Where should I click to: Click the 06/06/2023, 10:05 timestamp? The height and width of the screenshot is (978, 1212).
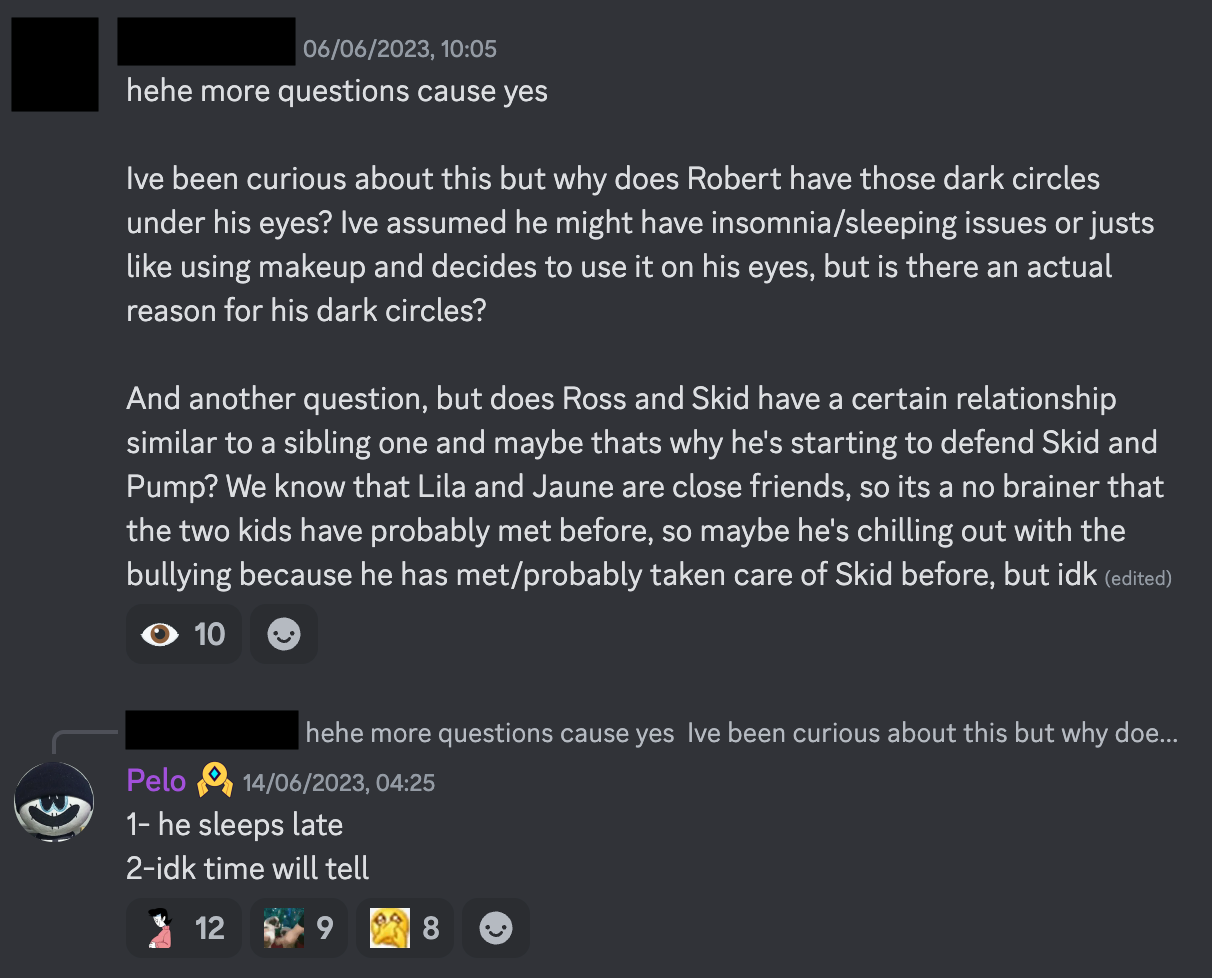(400, 49)
